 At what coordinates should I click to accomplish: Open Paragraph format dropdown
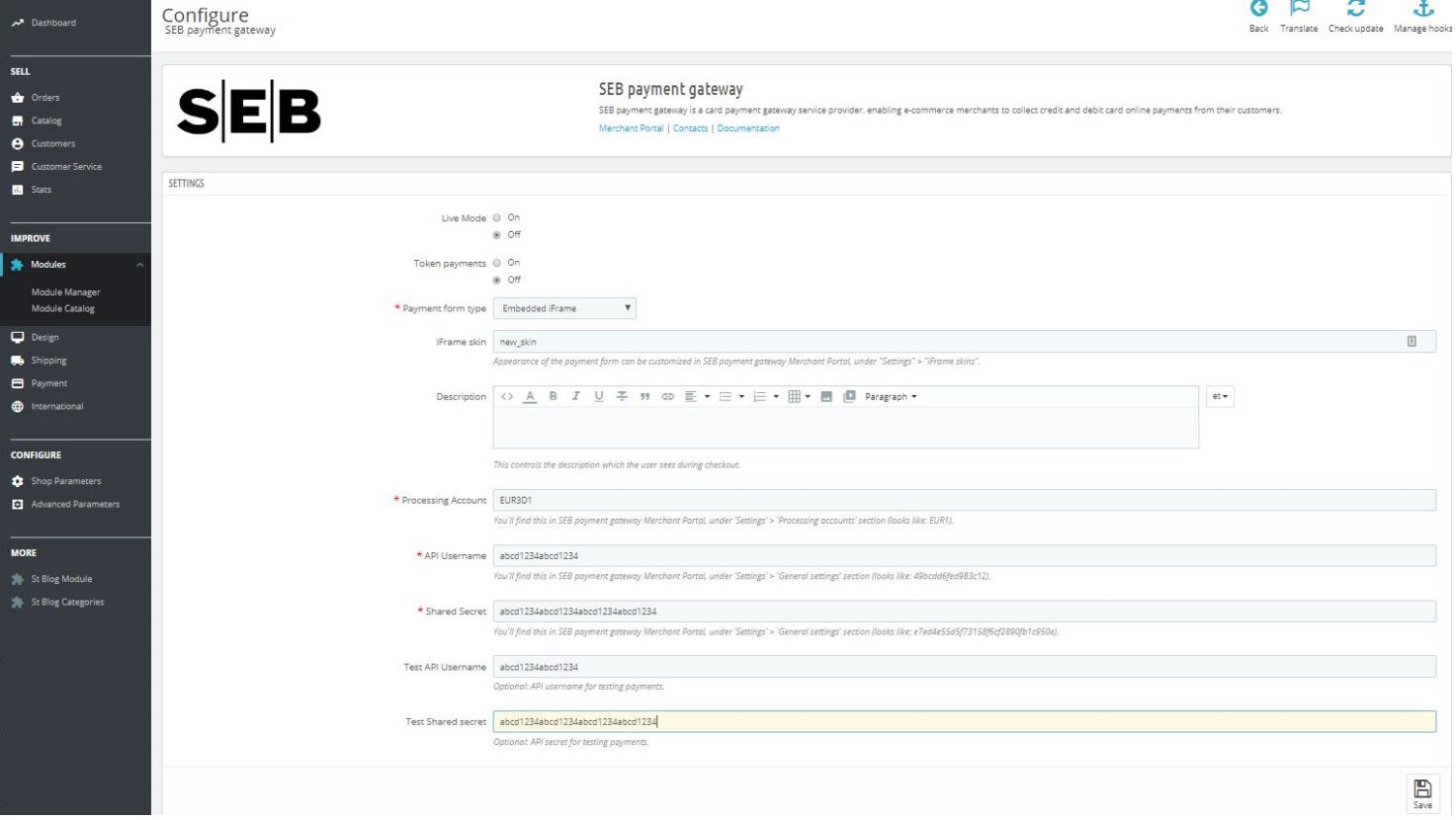tap(891, 397)
